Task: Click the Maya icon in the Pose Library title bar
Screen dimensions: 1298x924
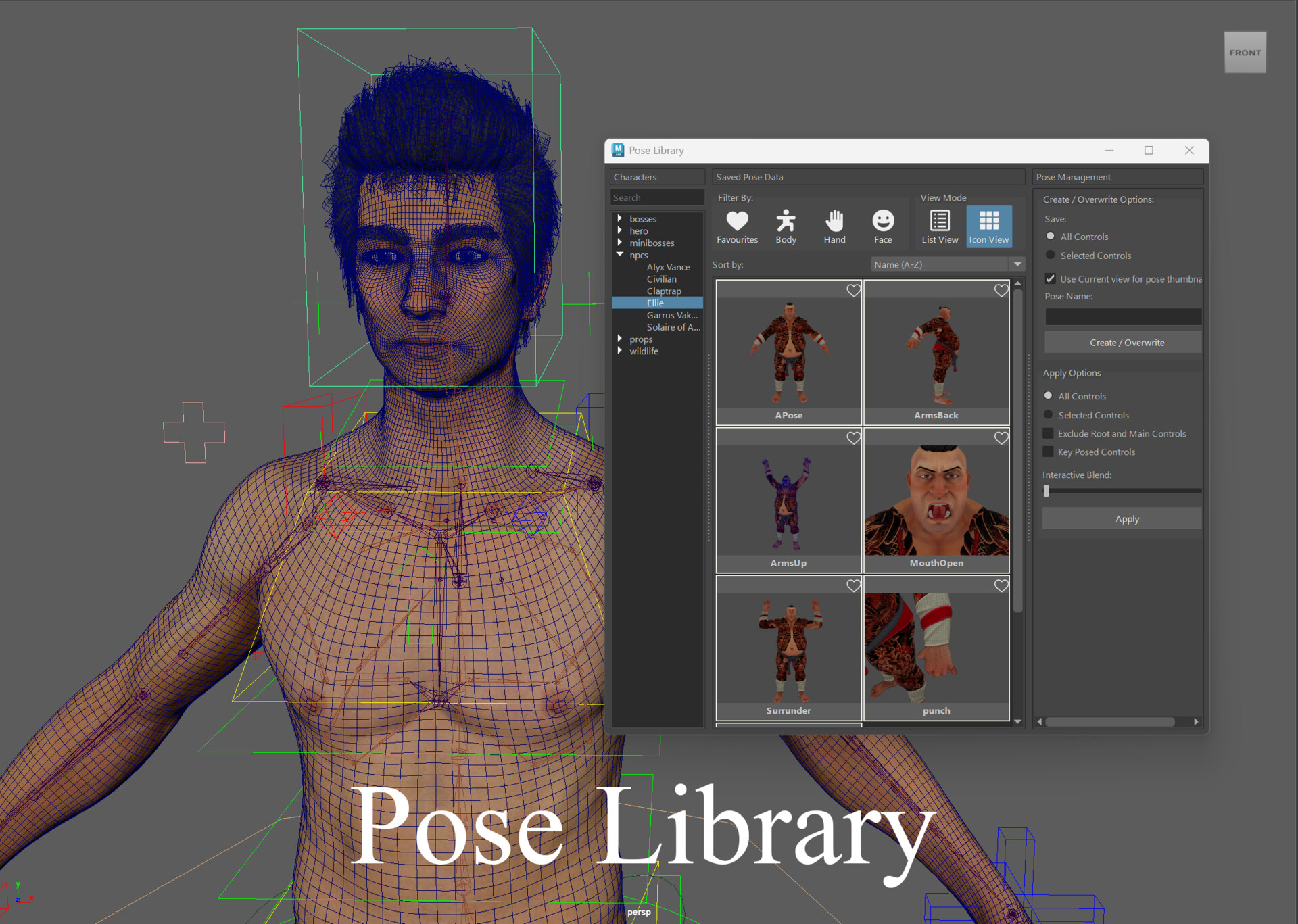Action: click(617, 150)
